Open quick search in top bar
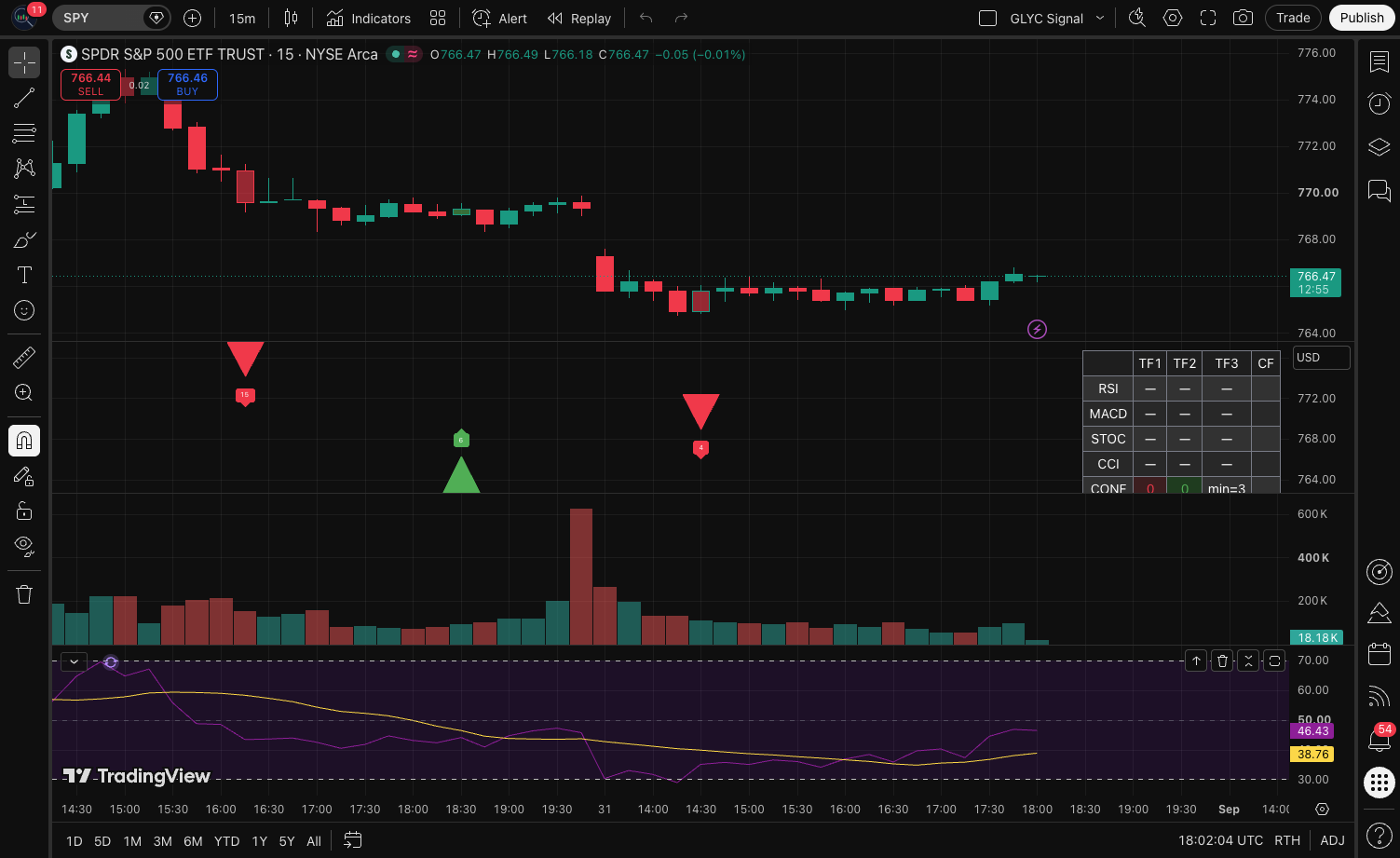1400x858 pixels. (1136, 18)
